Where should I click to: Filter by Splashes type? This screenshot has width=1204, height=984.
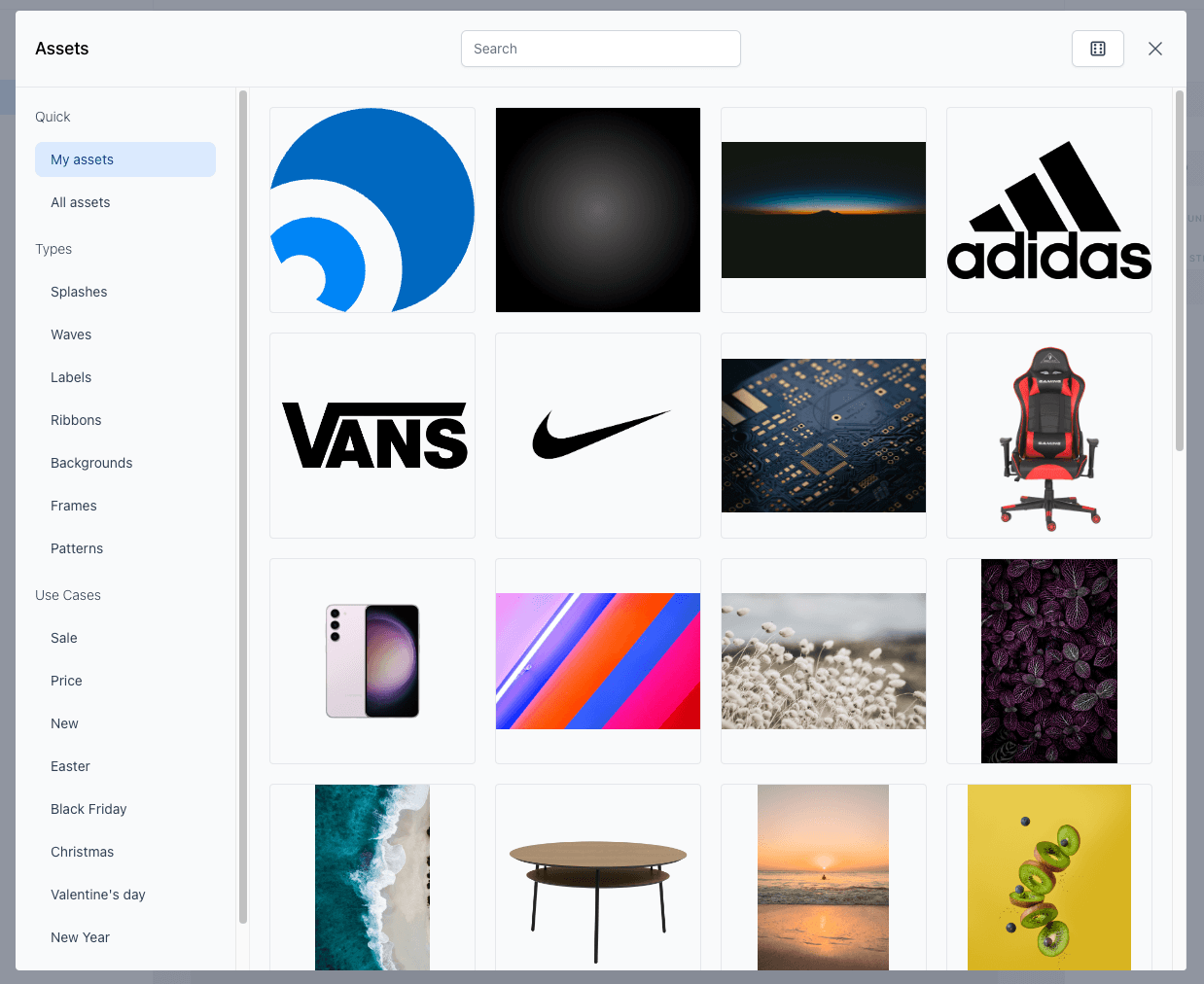coord(79,292)
